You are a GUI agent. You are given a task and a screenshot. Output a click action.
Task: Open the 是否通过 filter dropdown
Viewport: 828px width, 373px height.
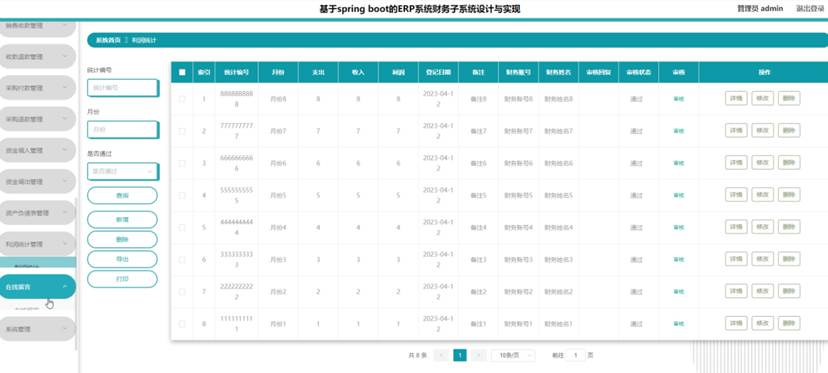pos(123,172)
